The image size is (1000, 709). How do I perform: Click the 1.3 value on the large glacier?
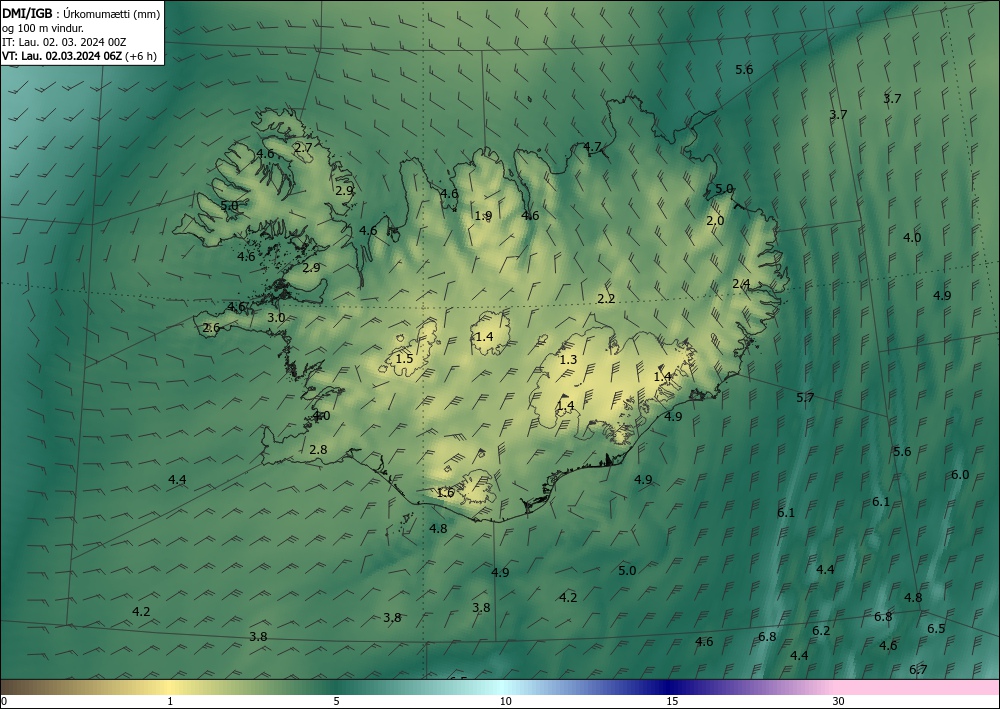point(568,360)
